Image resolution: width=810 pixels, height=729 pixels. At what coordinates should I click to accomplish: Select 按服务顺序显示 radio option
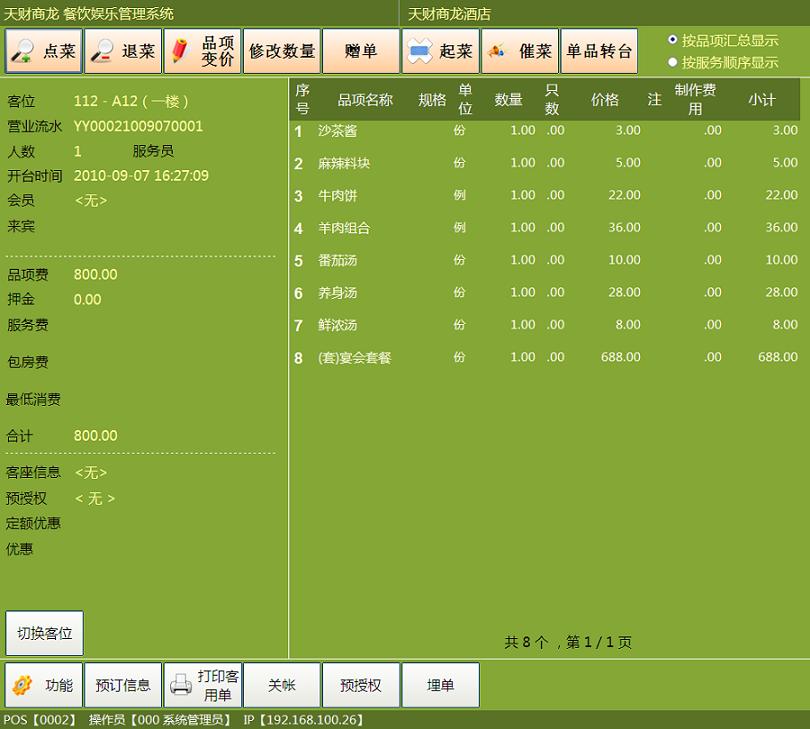[x=673, y=62]
